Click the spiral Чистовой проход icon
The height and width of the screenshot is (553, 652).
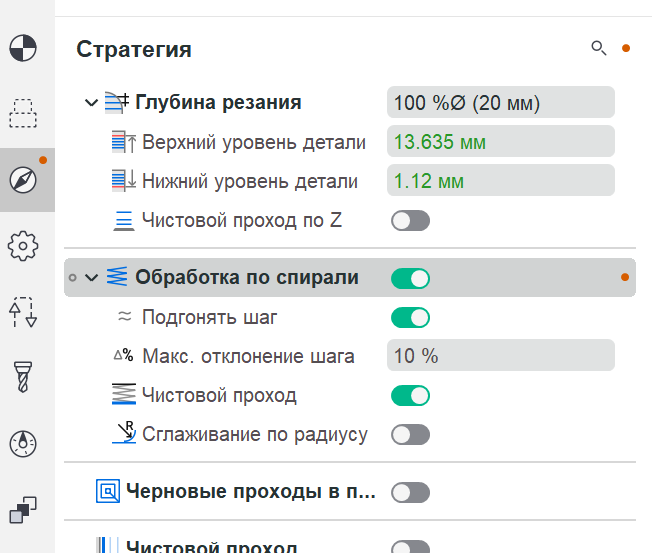[123, 394]
